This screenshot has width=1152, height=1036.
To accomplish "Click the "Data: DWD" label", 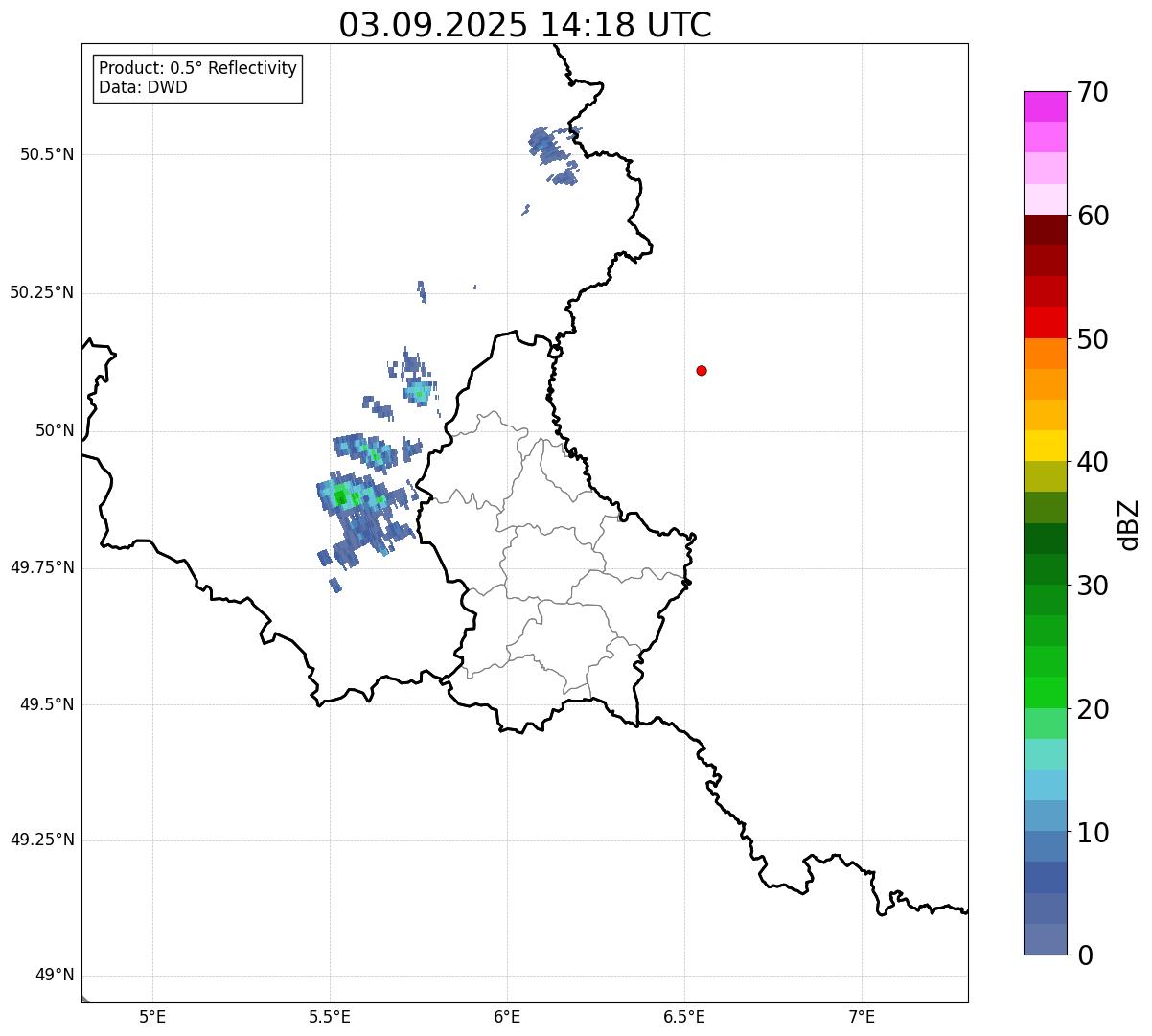I will (143, 87).
